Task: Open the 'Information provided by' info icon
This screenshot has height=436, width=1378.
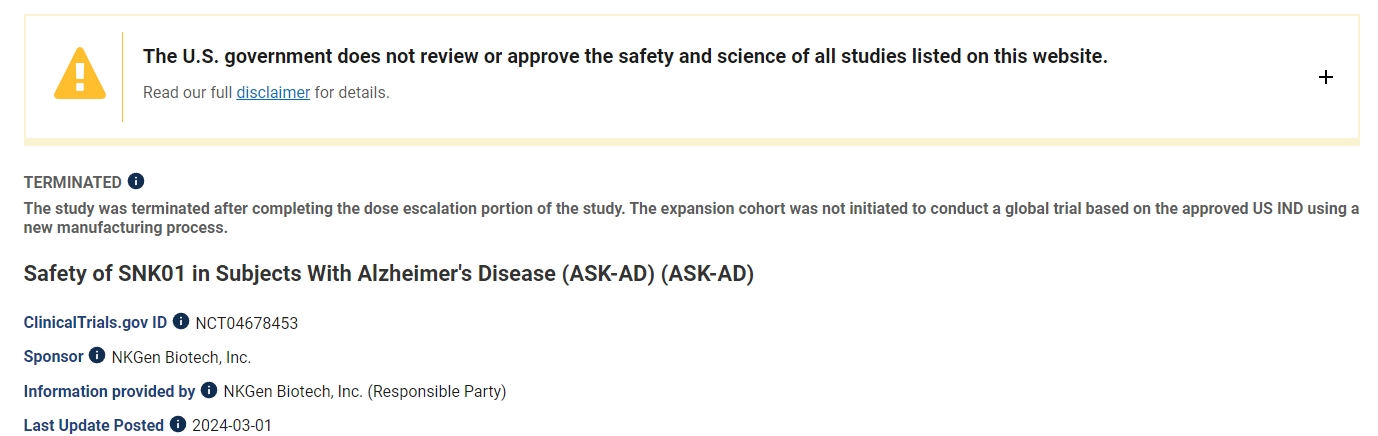Action: point(209,390)
